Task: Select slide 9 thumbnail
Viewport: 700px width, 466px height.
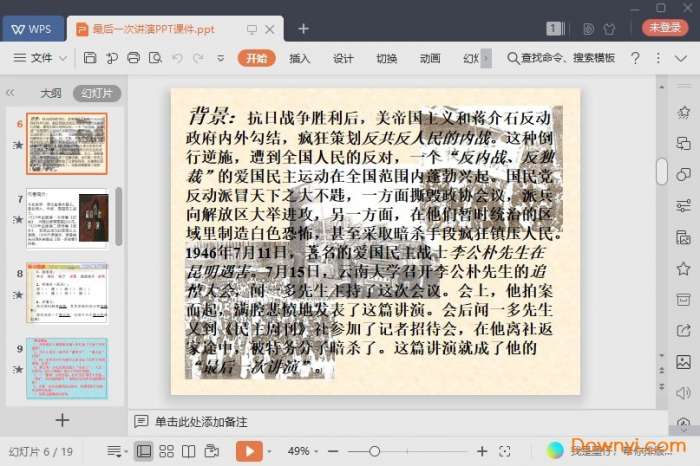Action: click(x=67, y=368)
